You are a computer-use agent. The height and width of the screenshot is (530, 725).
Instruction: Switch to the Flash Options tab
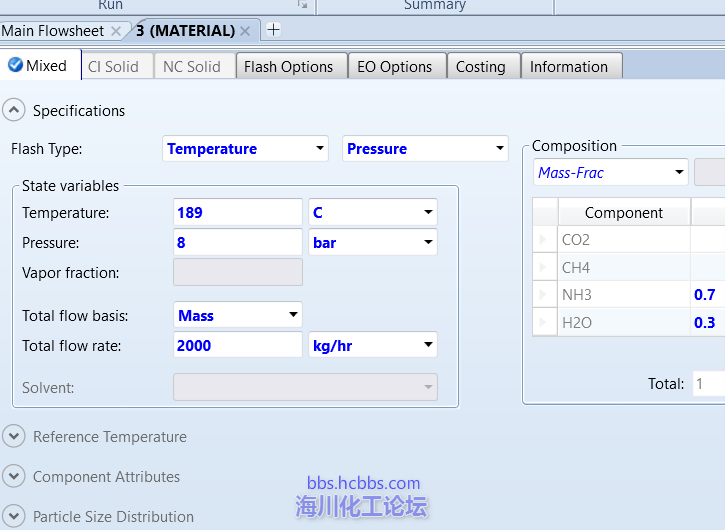[288, 67]
